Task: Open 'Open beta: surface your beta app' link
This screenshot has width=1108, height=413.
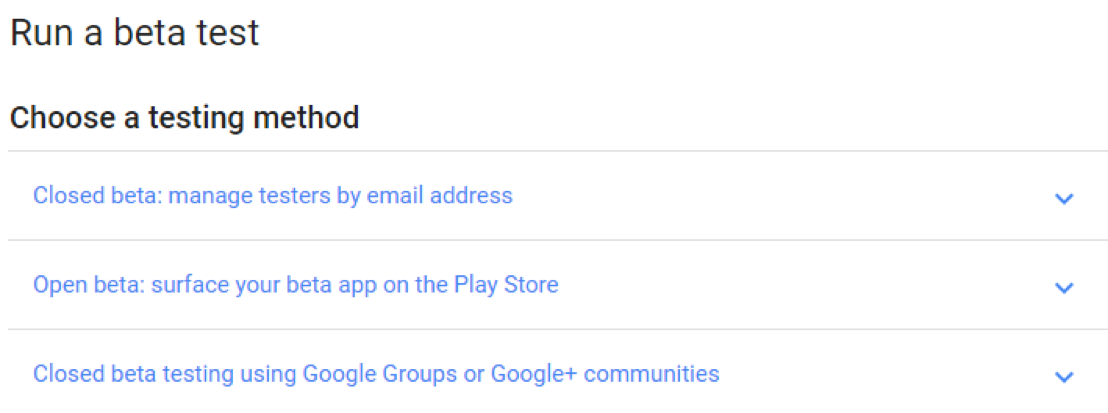Action: click(295, 285)
